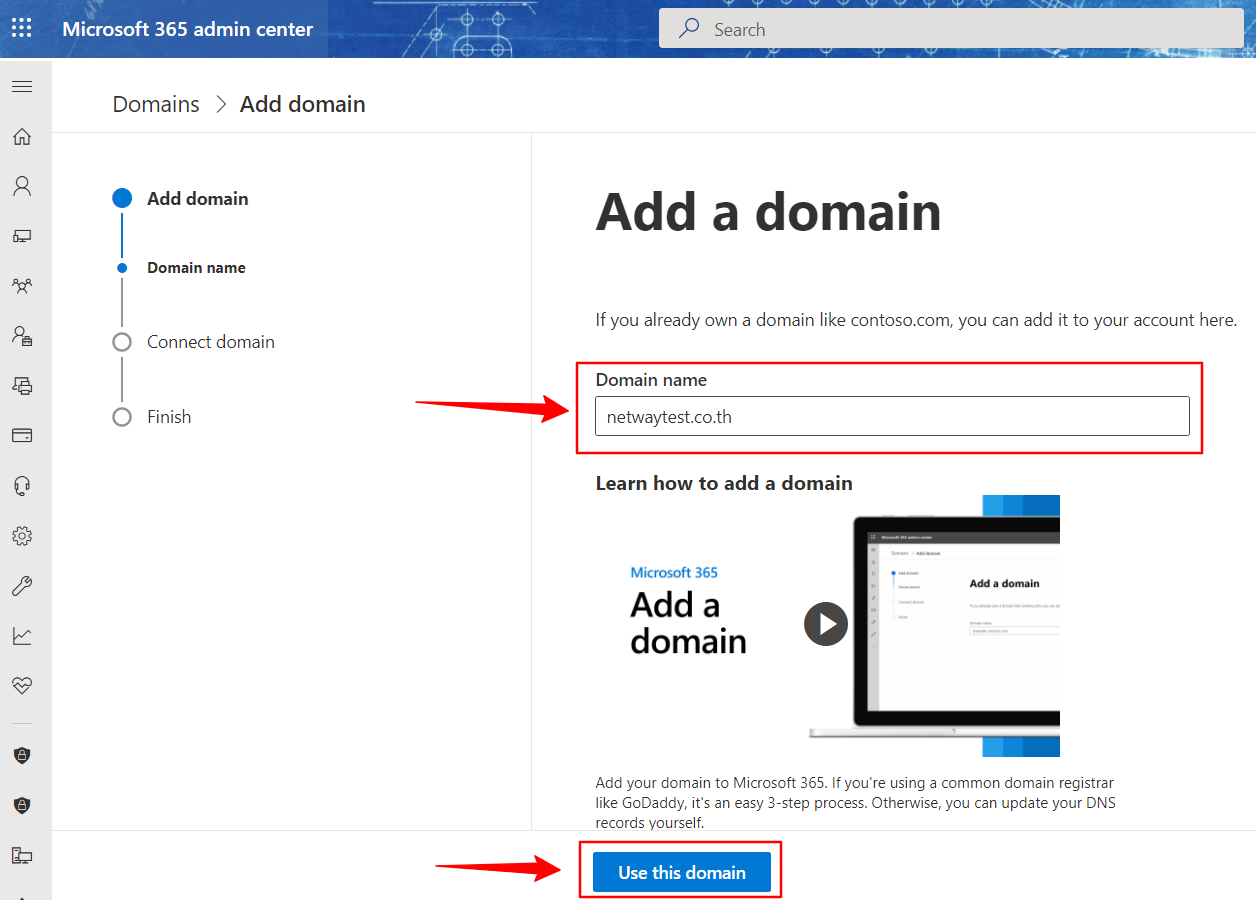1256x900 pixels.
Task: Open Teams & groups sidebar icon
Action: (x=22, y=286)
